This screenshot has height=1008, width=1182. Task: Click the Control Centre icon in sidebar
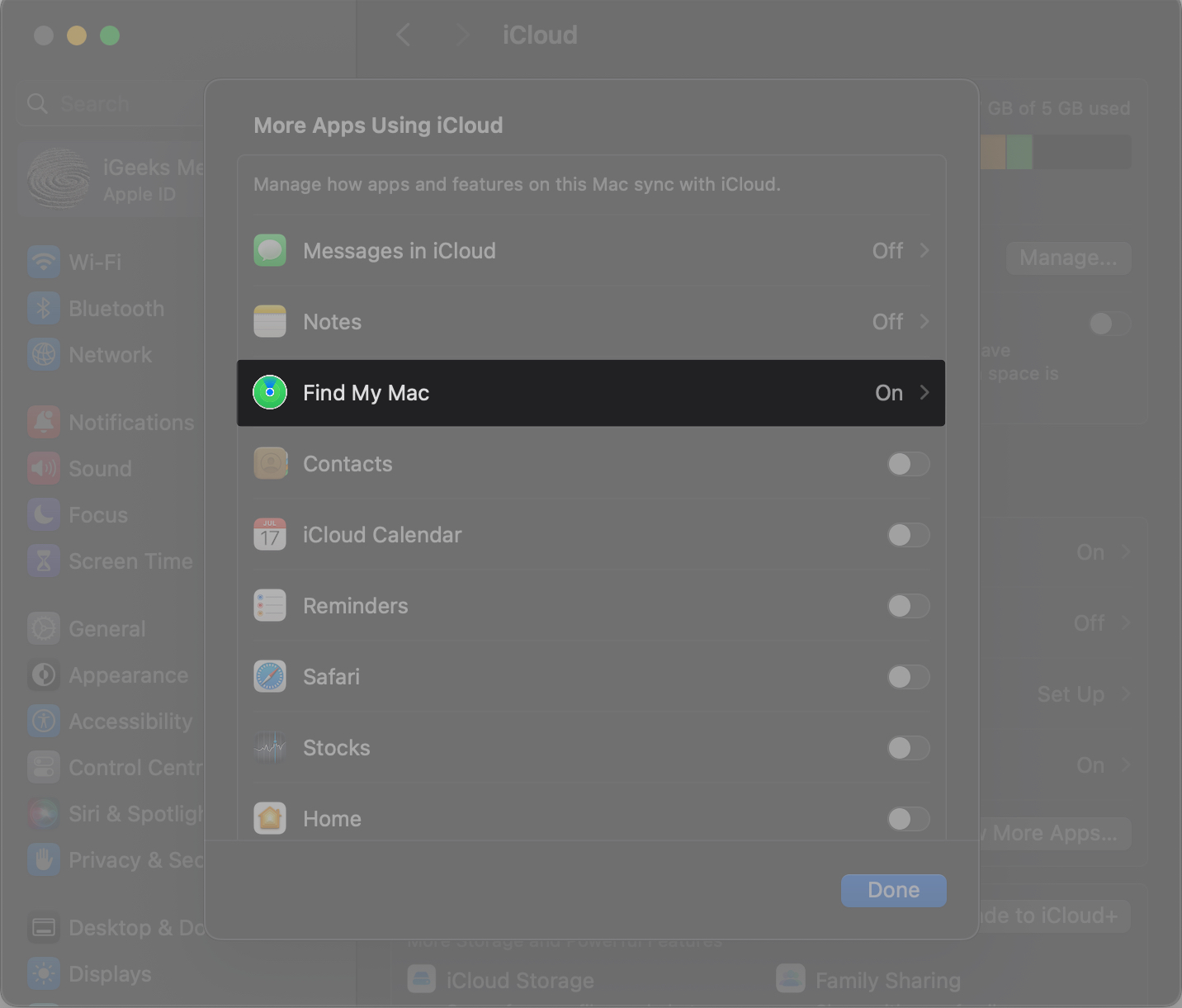point(44,768)
